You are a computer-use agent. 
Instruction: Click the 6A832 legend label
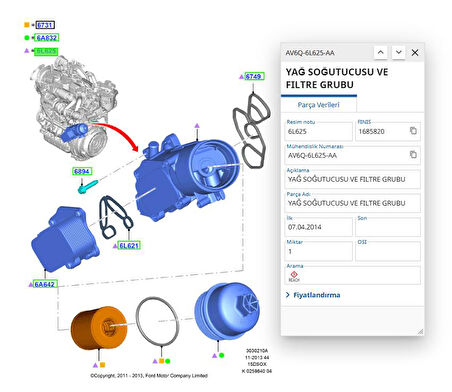pos(47,38)
